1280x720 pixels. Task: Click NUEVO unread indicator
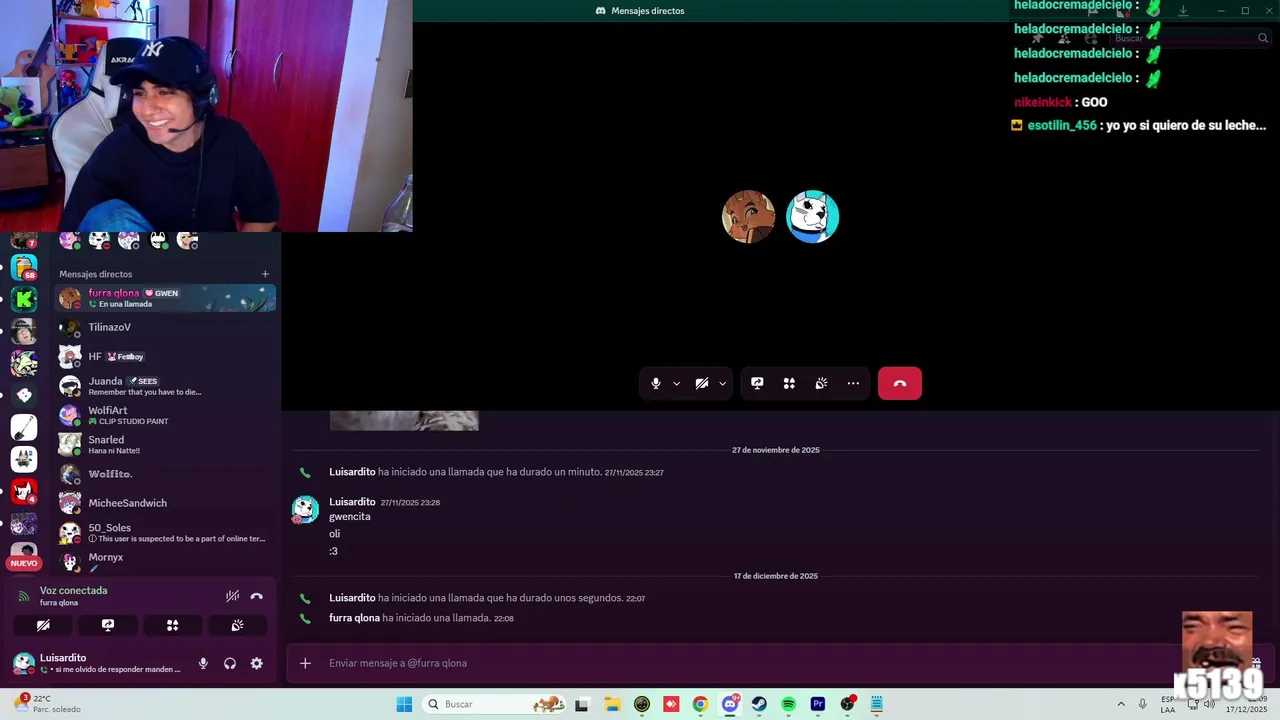24,563
